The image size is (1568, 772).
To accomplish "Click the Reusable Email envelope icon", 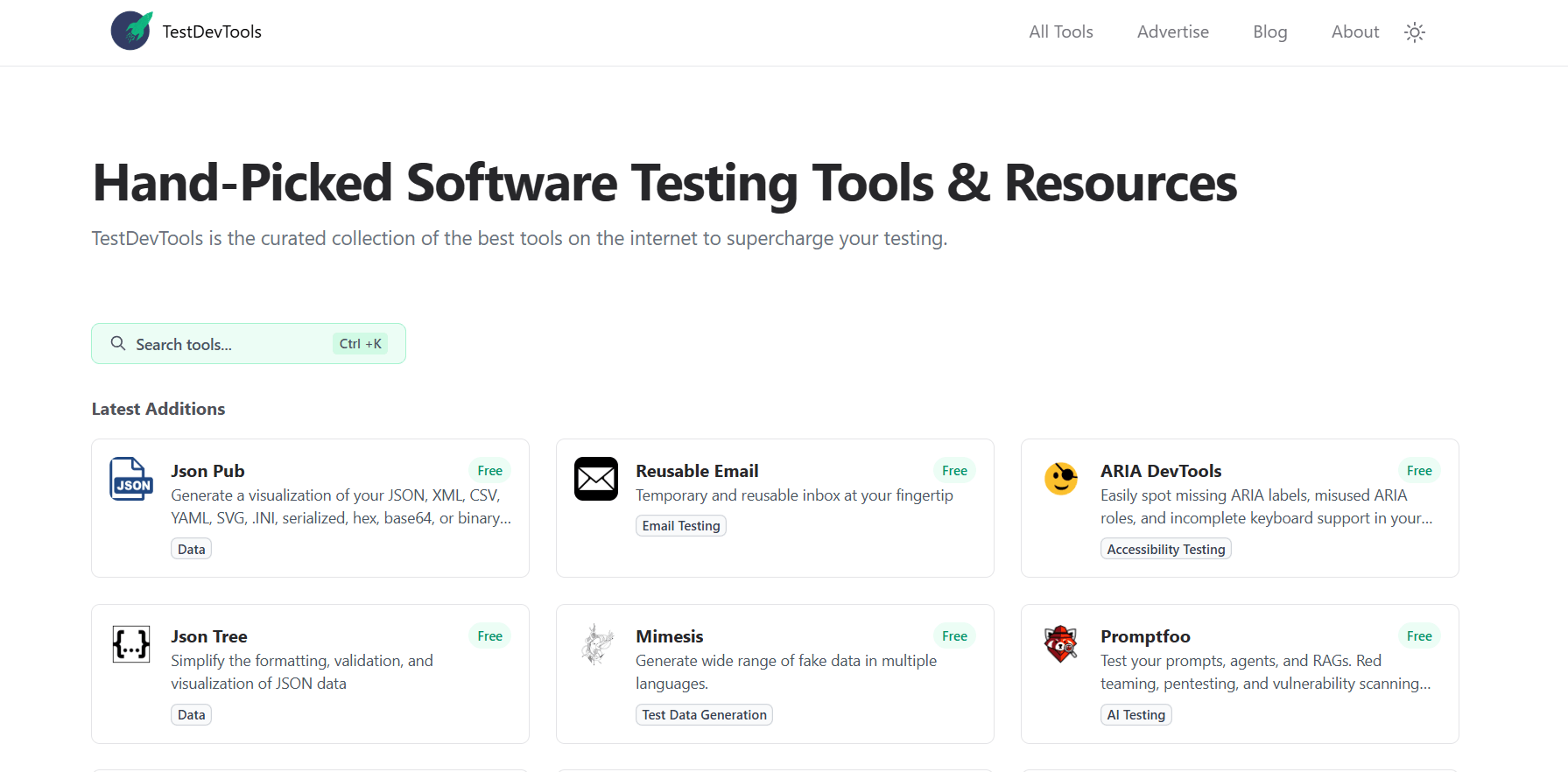I will pyautogui.click(x=596, y=479).
